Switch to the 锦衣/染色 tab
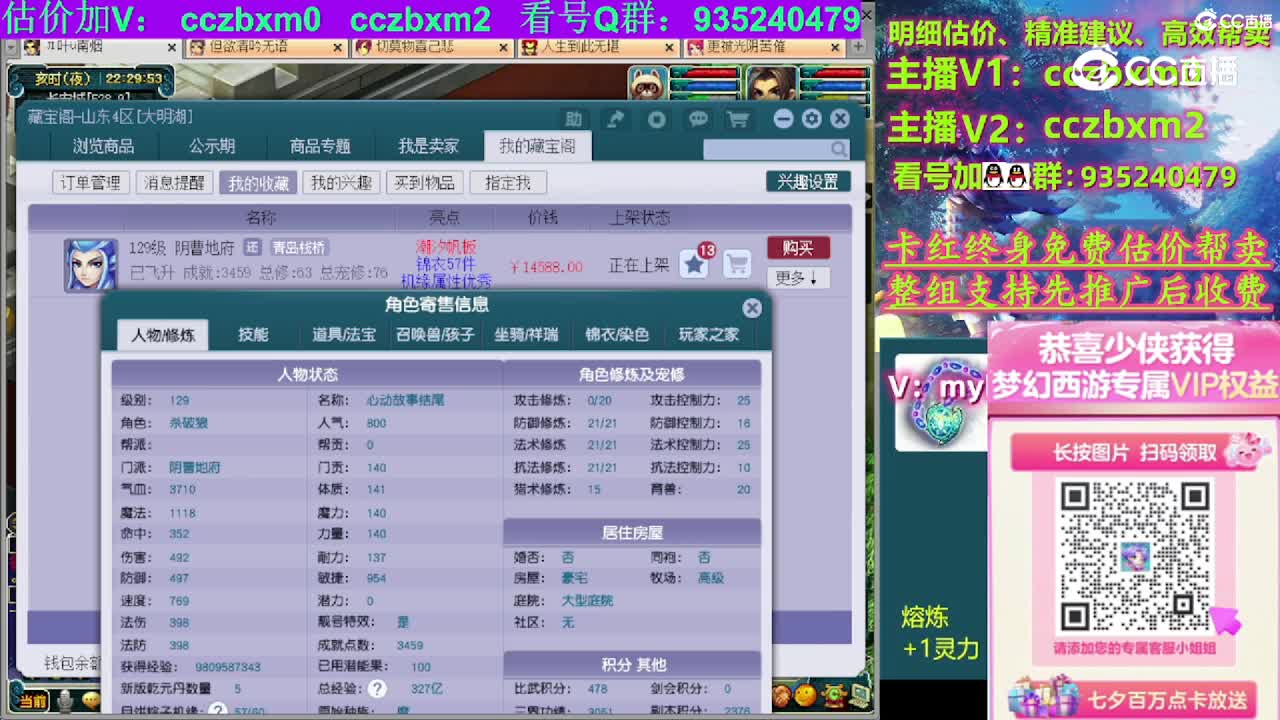Image resolution: width=1280 pixels, height=720 pixels. coord(617,335)
